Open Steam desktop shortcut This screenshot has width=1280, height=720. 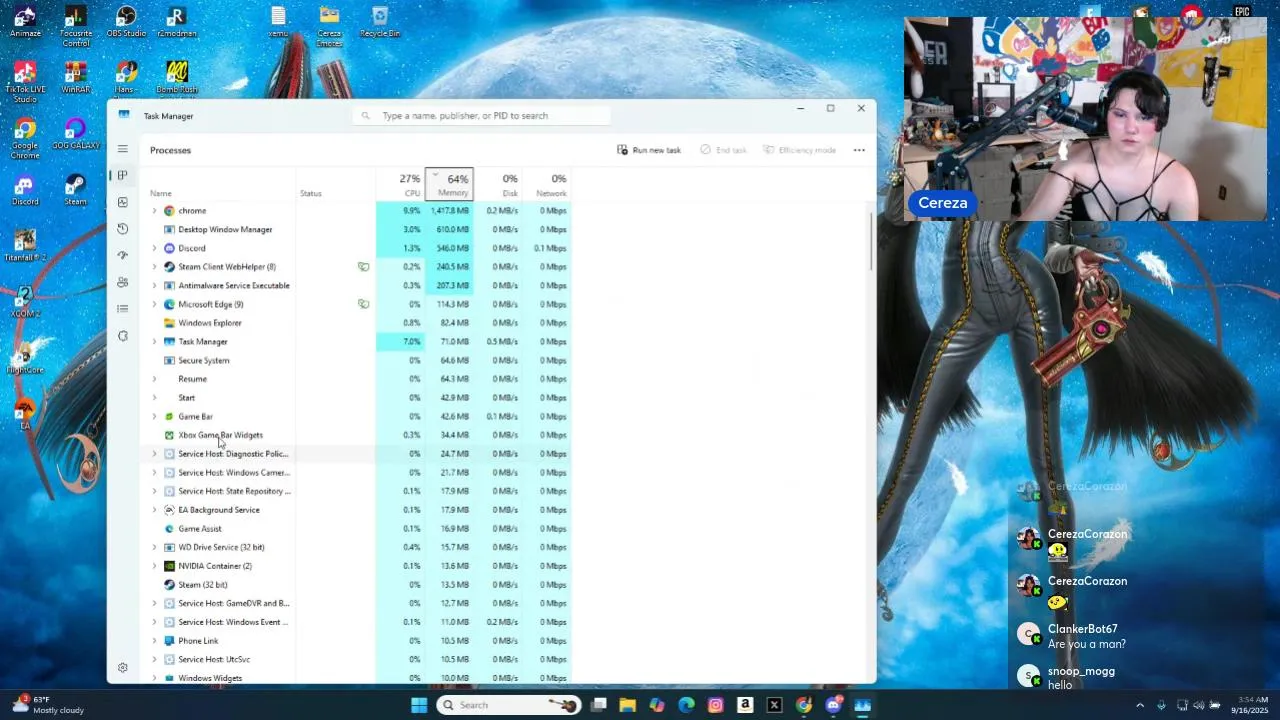tap(76, 191)
